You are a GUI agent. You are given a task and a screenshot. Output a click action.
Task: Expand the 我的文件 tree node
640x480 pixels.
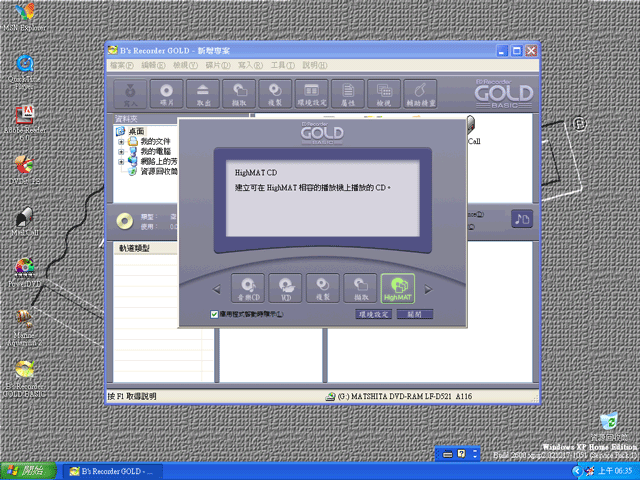click(x=121, y=142)
